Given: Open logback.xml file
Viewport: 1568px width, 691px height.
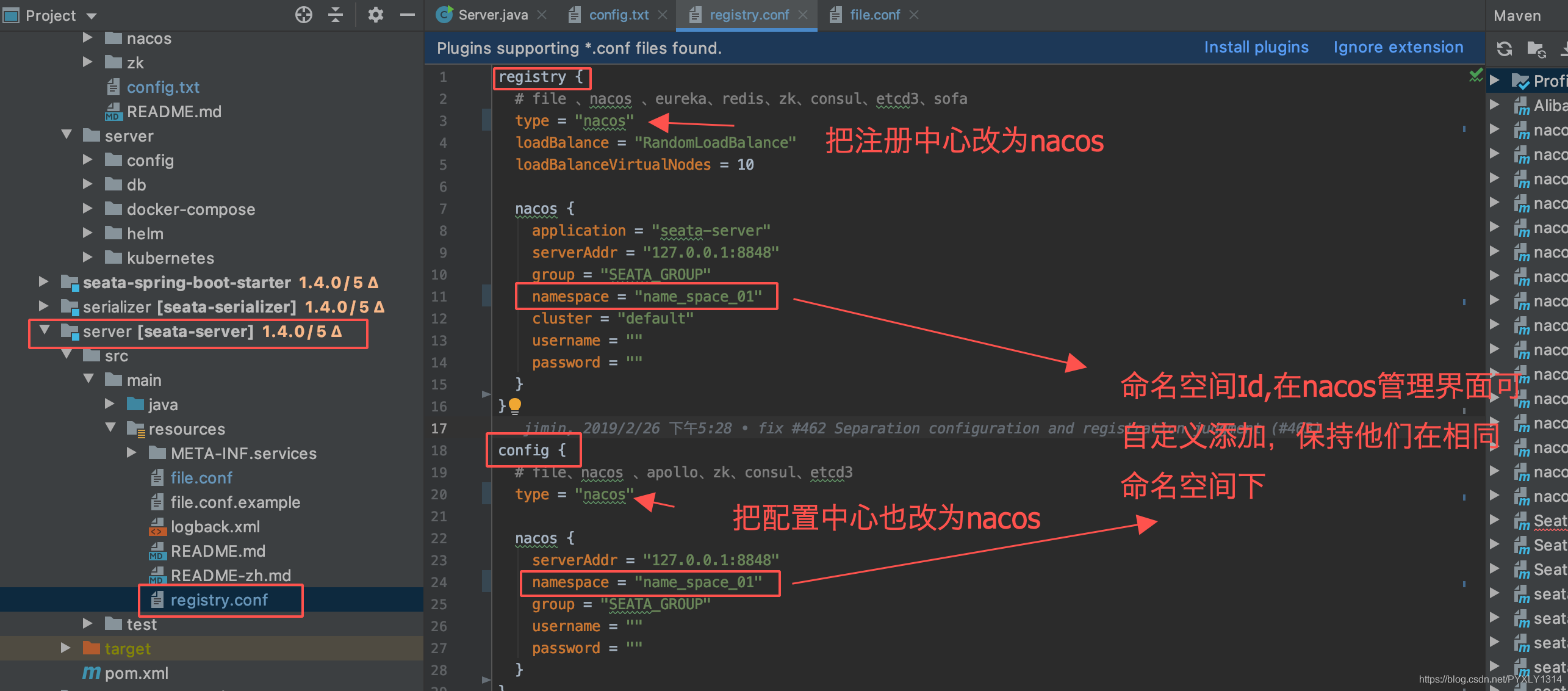Looking at the screenshot, I should click(x=215, y=527).
